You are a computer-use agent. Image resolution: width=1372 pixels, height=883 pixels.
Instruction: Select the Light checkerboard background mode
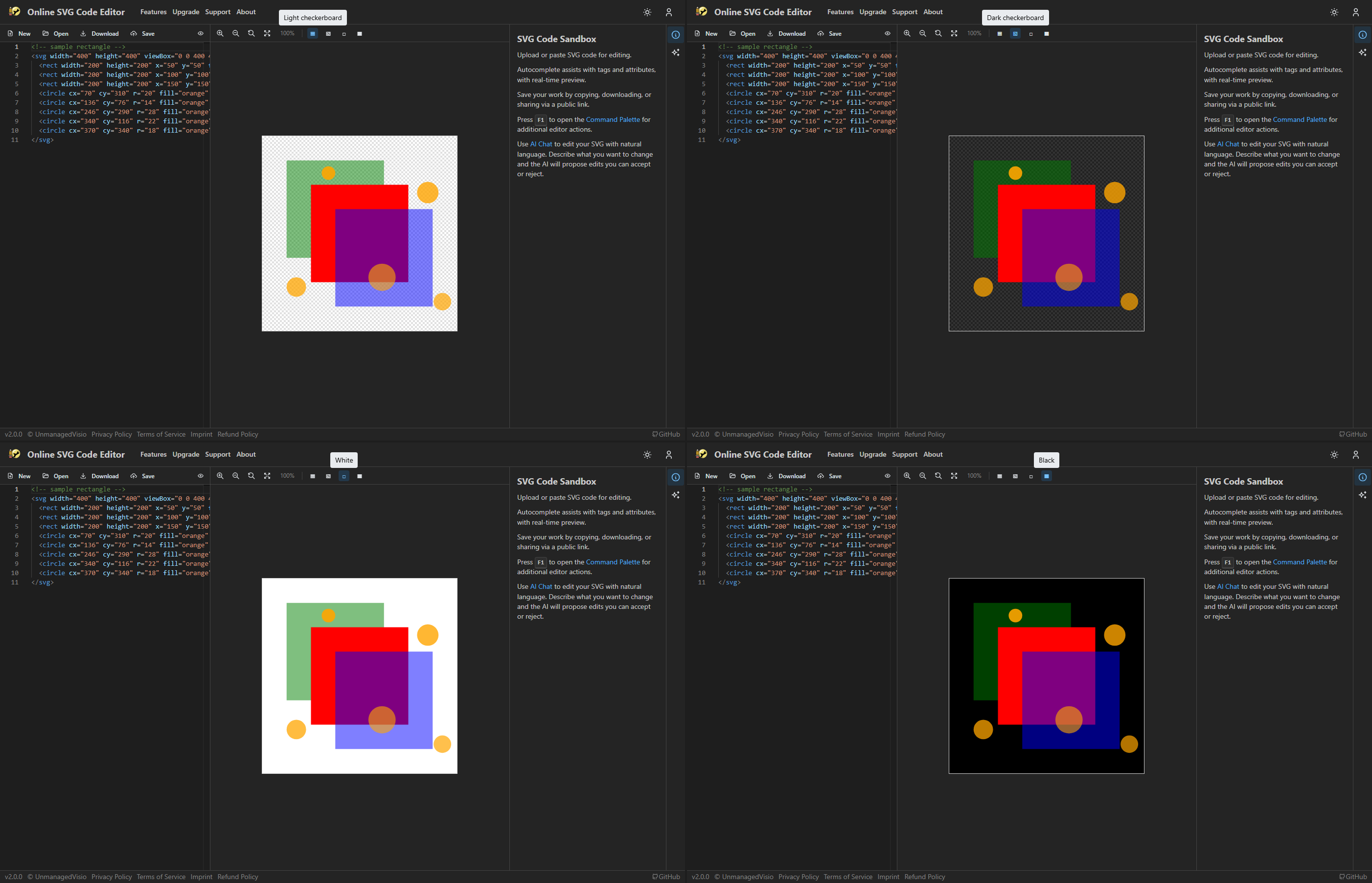312,33
